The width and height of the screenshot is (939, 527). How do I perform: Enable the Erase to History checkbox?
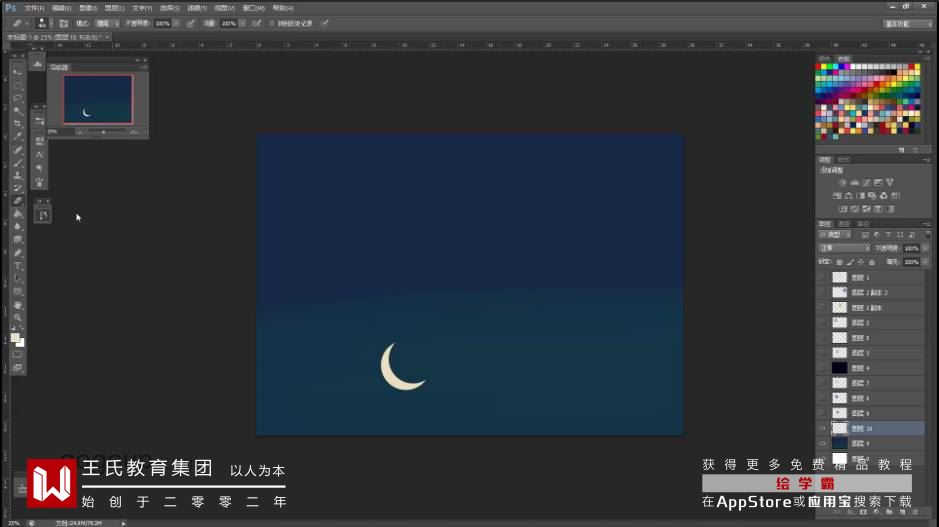[x=272, y=23]
